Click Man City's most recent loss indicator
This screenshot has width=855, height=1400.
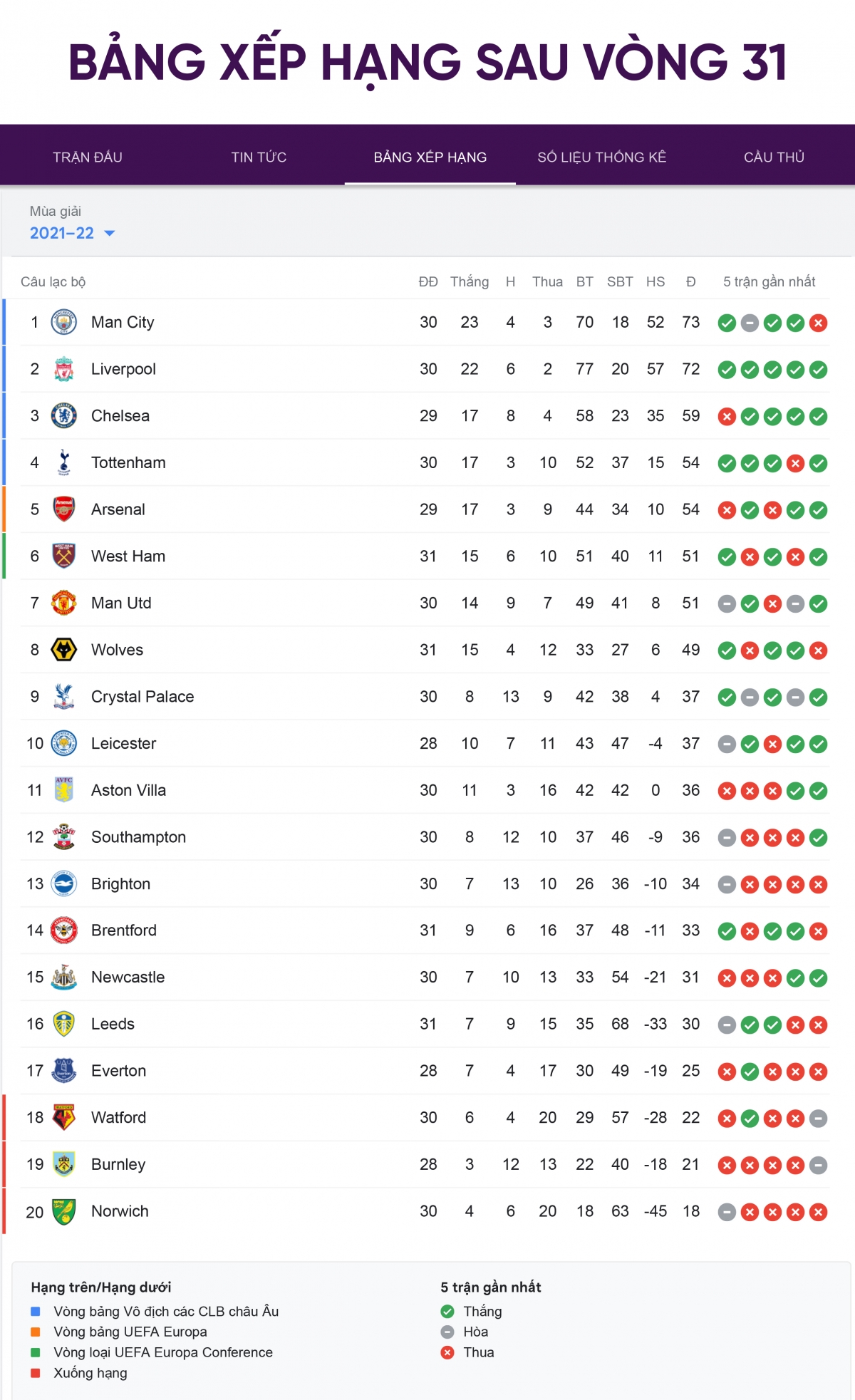pos(819,323)
